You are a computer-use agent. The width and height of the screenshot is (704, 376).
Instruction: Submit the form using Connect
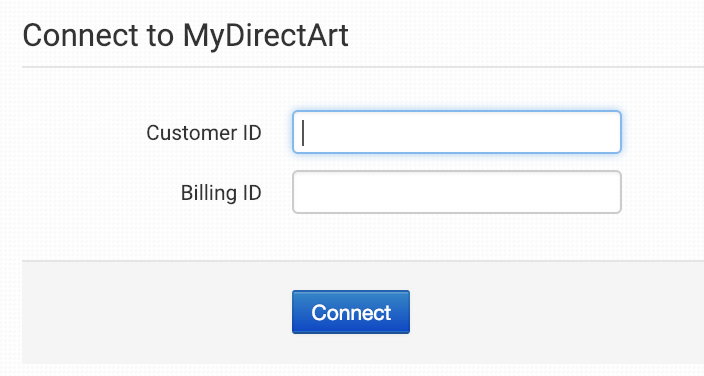[x=351, y=312]
